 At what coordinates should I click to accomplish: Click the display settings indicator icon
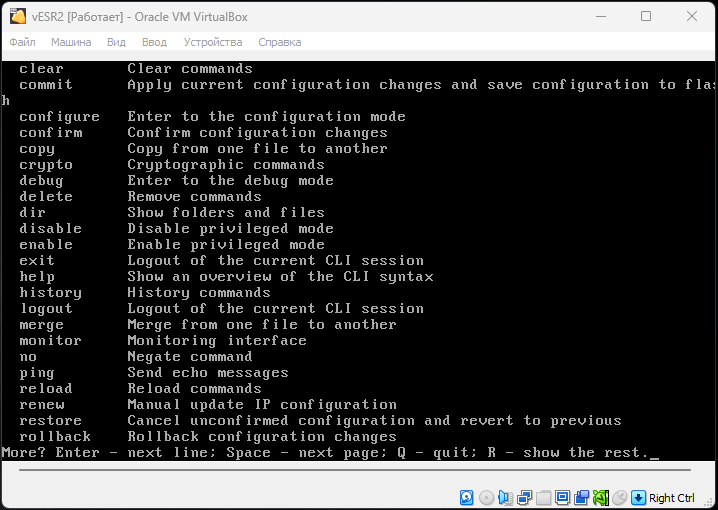click(562, 497)
